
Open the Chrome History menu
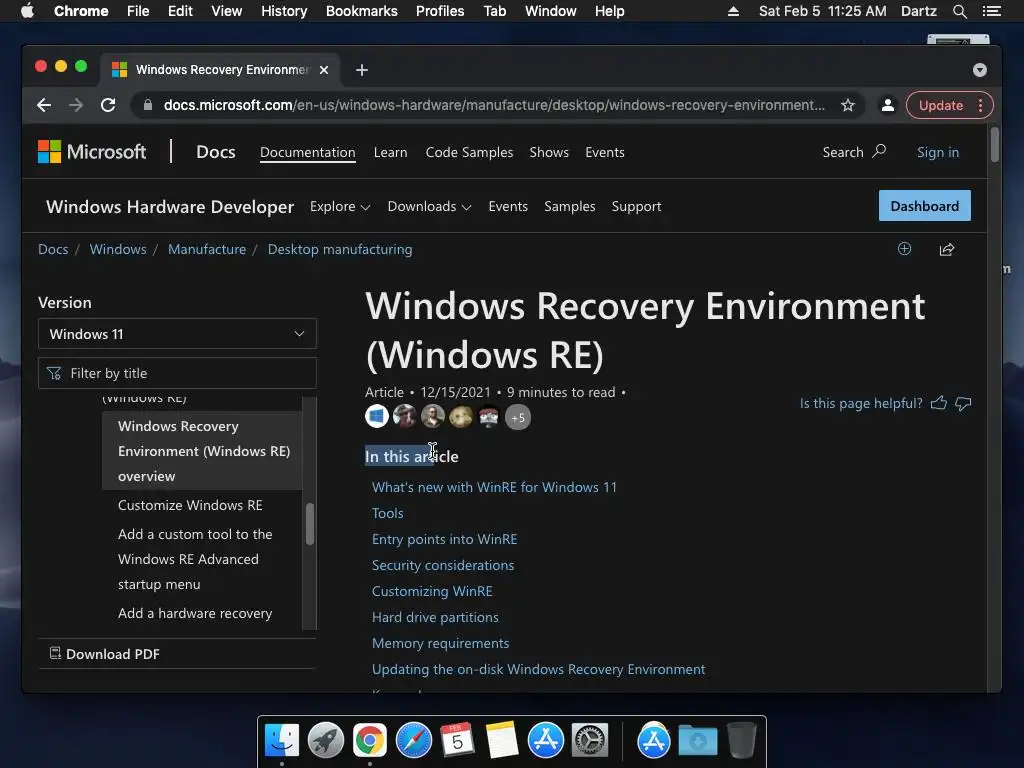[x=284, y=11]
